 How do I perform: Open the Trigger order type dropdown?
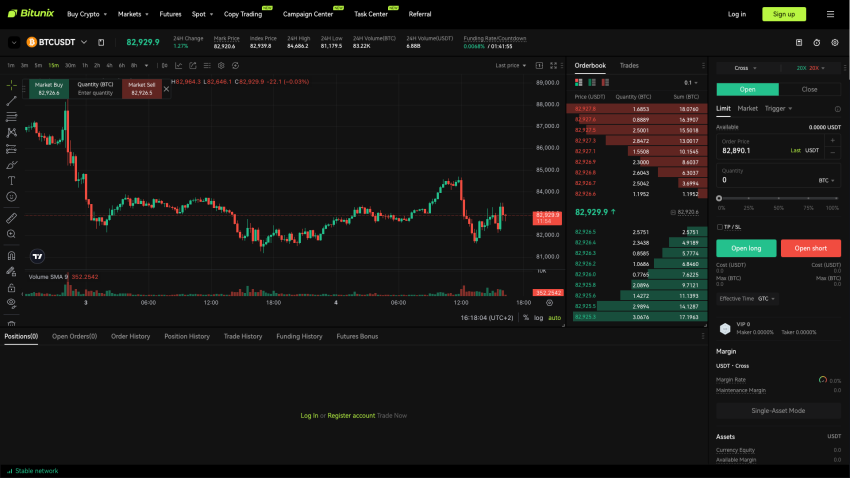pyautogui.click(x=778, y=108)
